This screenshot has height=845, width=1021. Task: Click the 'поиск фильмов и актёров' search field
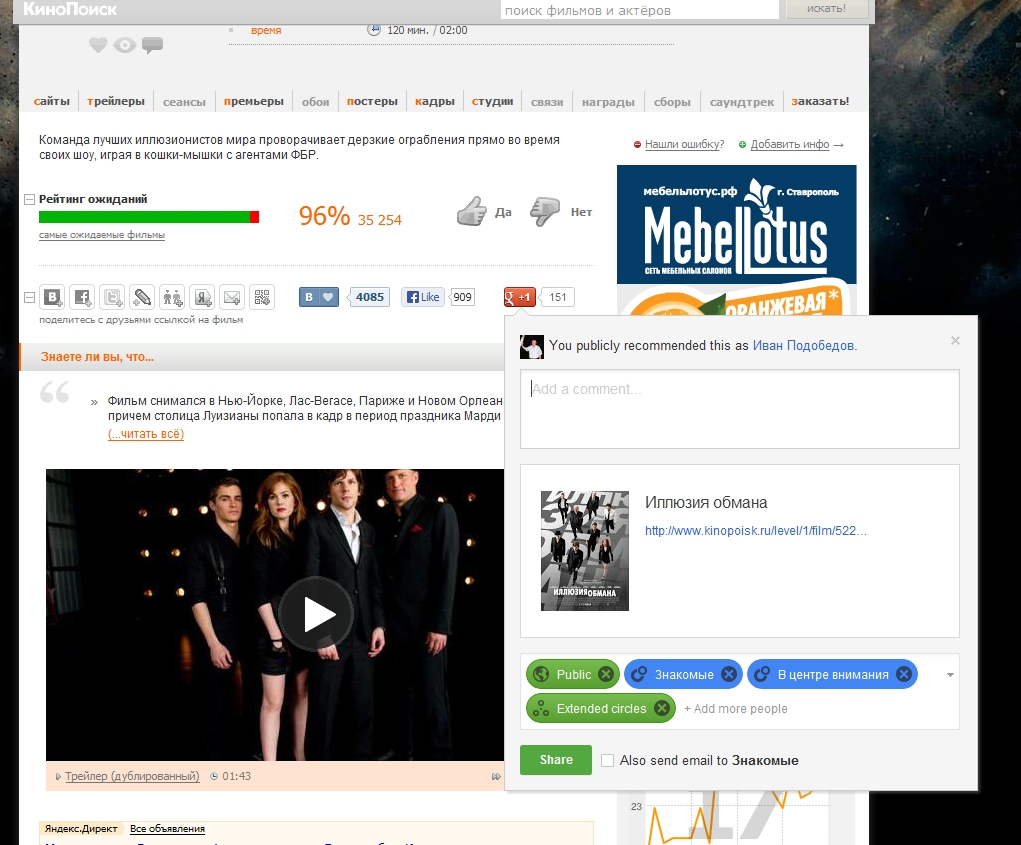[639, 10]
